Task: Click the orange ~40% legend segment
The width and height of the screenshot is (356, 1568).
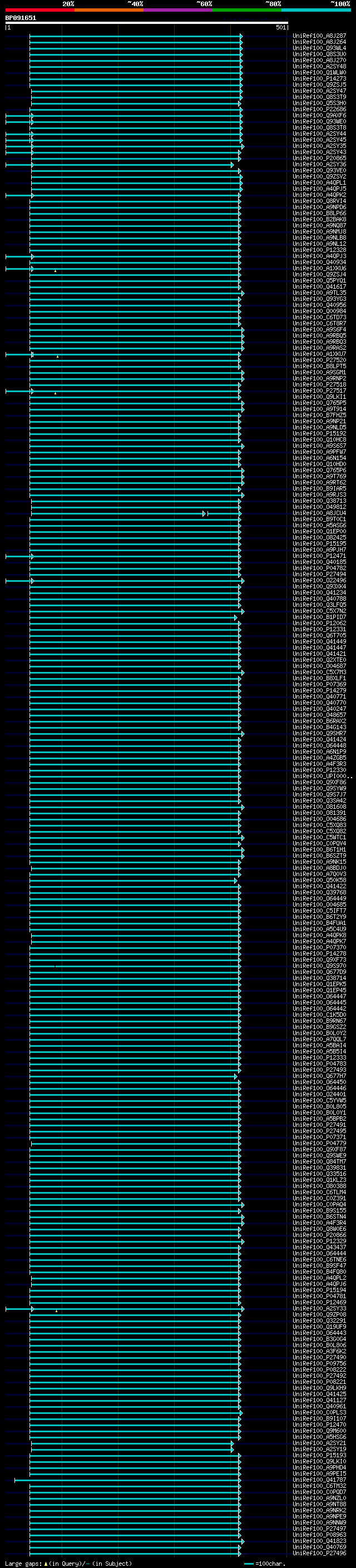Action: tap(109, 11)
